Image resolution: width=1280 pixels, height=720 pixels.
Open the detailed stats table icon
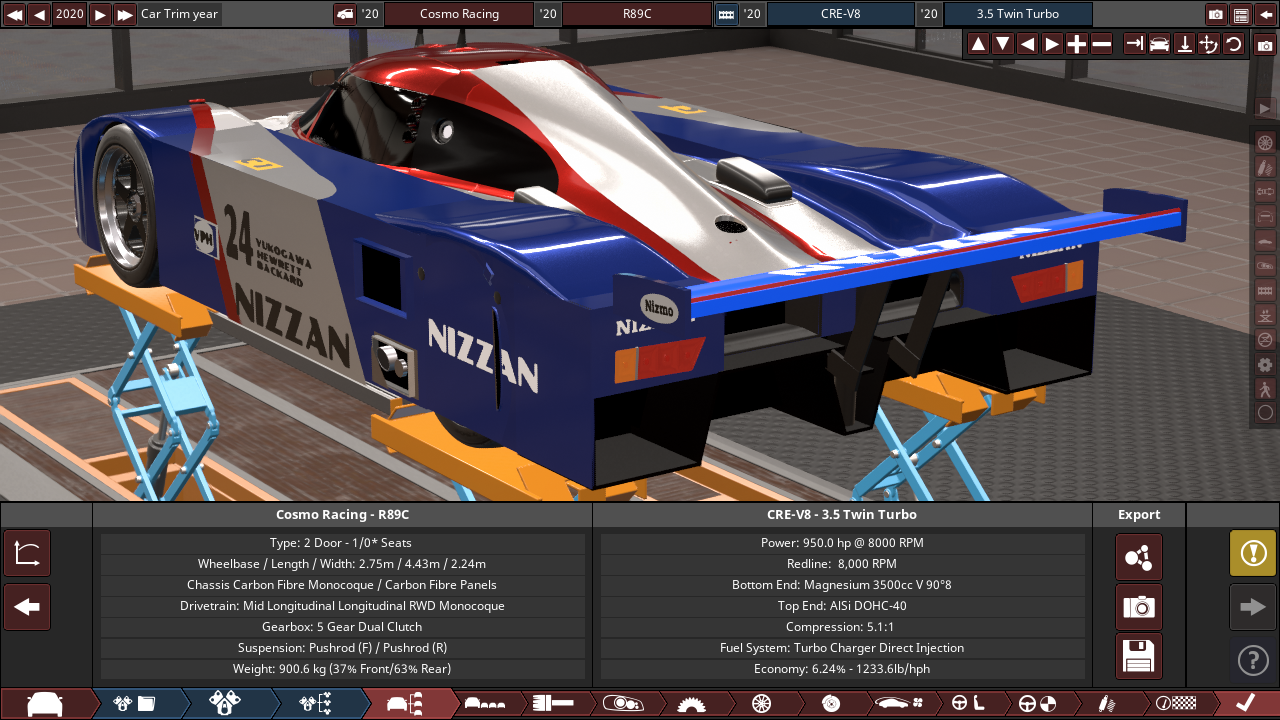1241,14
